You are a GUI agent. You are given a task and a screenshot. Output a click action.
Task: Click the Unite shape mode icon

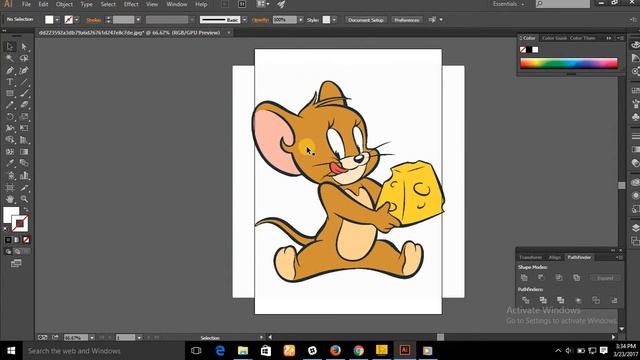coord(524,278)
